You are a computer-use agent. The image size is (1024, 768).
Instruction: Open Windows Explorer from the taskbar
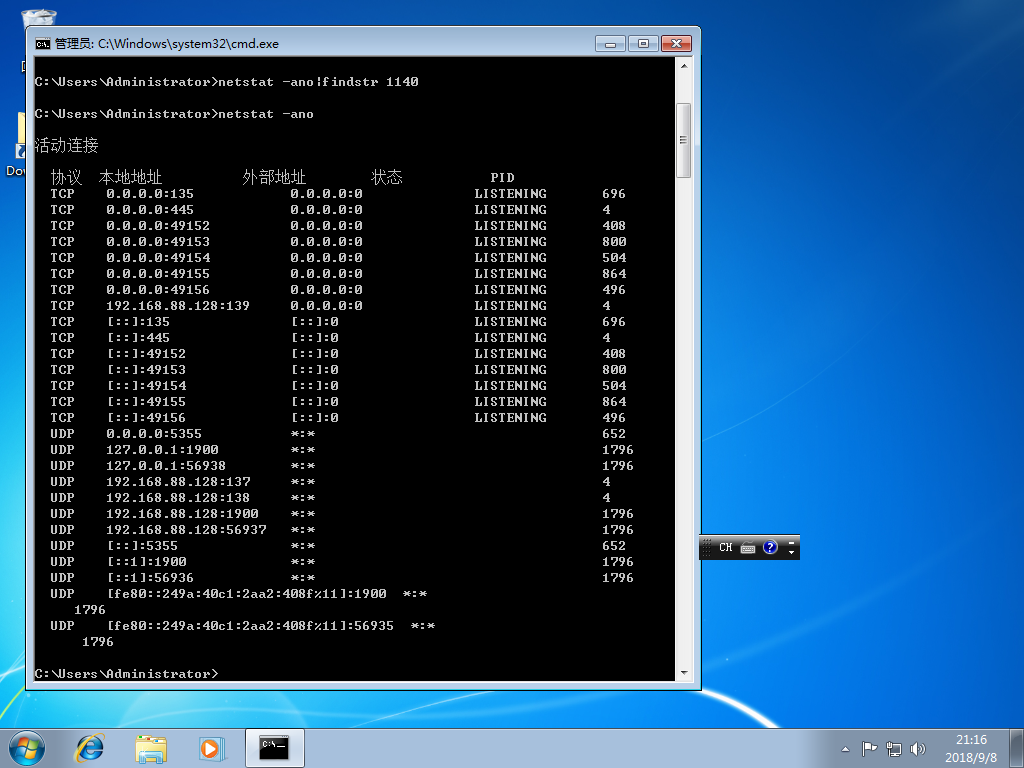[151, 748]
